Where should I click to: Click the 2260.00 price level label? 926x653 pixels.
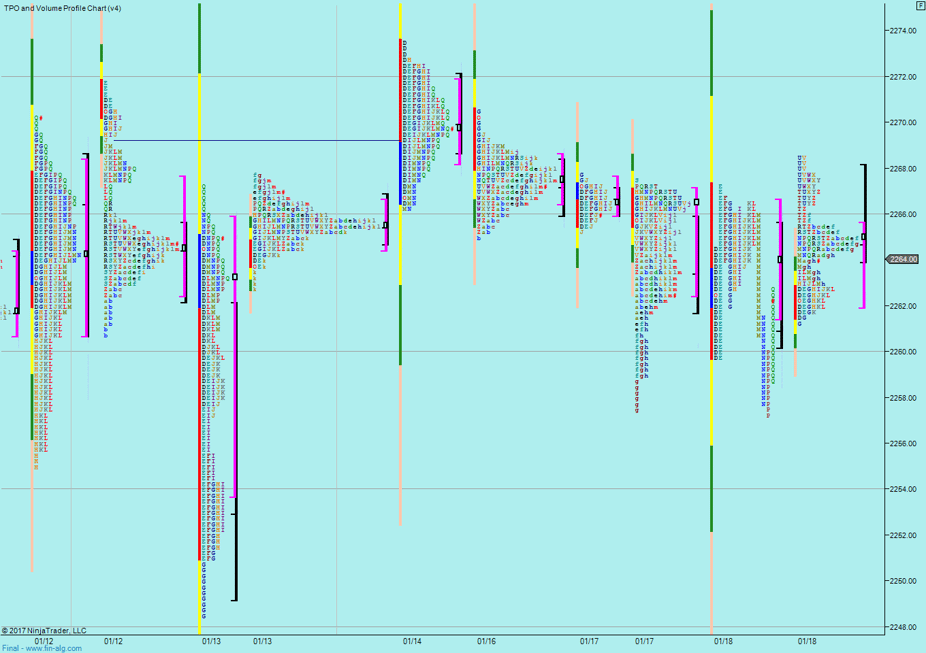tap(903, 352)
